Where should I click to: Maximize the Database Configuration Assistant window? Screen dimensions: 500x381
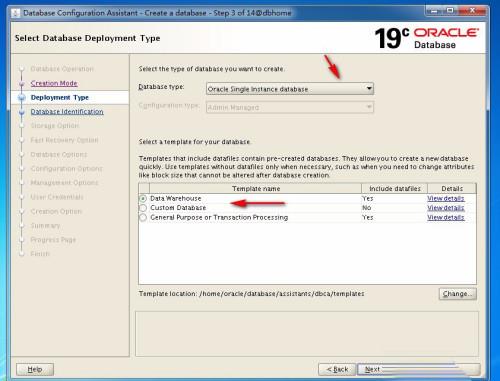coord(450,11)
